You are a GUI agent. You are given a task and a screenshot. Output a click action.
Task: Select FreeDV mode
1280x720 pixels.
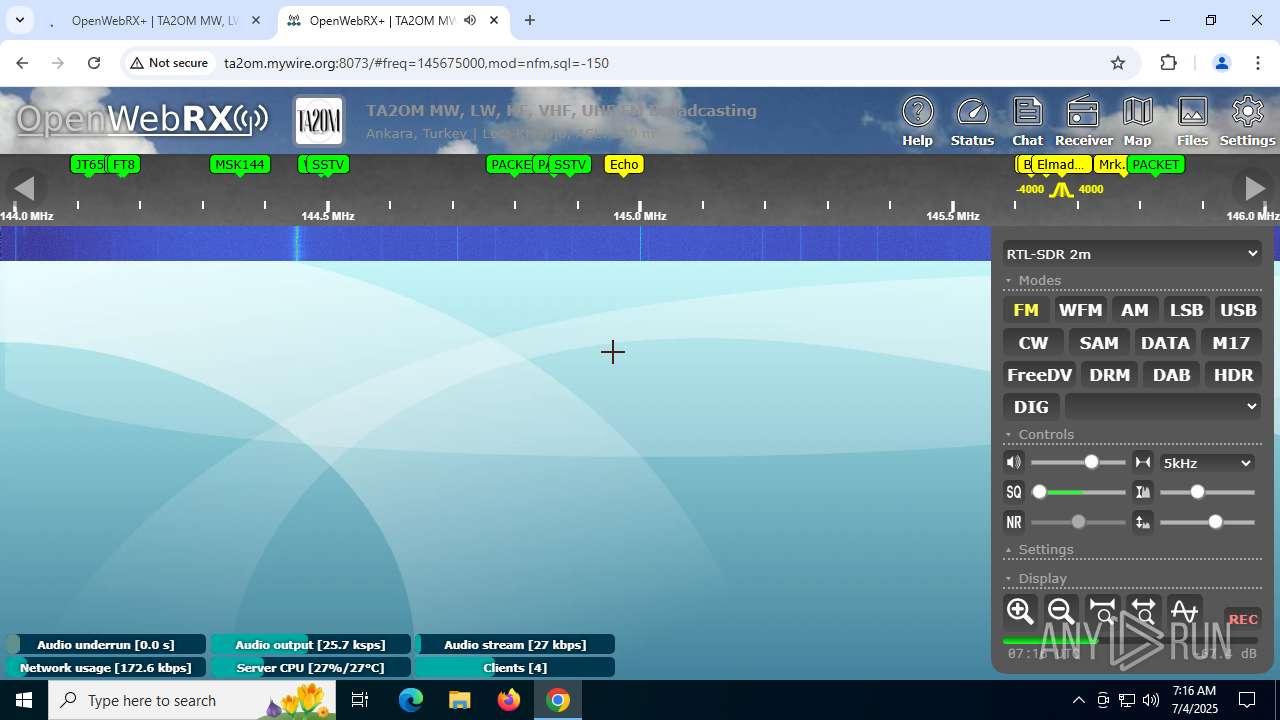1039,374
